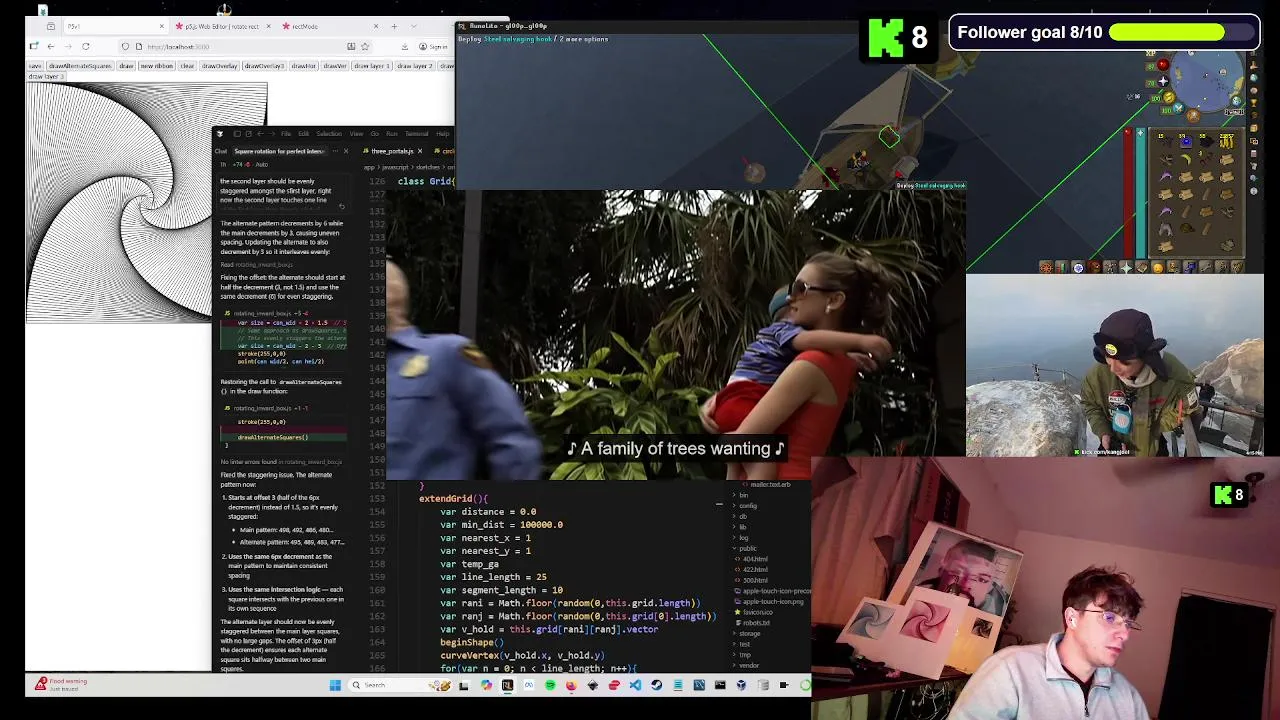
Task: Click Sign in in the browser
Action: [x=432, y=46]
